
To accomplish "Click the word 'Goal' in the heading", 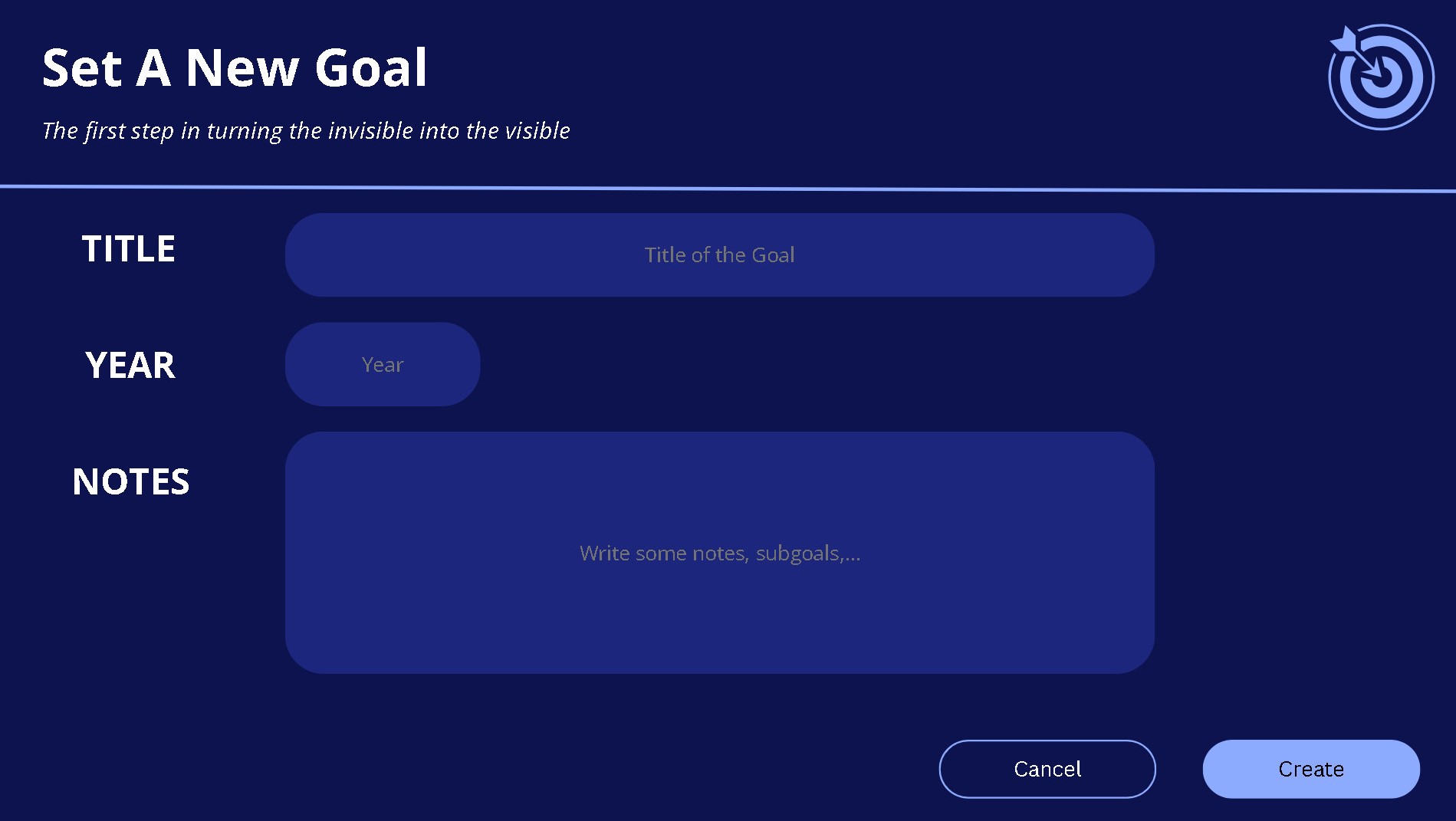I will click(371, 67).
